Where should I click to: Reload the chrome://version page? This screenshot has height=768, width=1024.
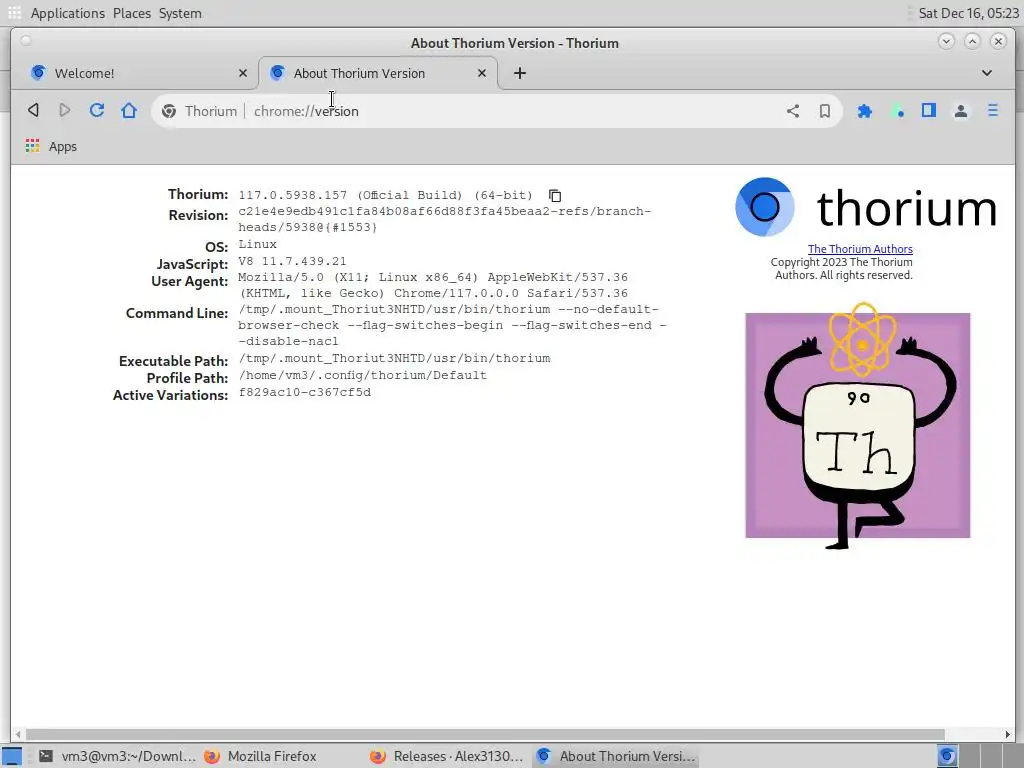97,110
